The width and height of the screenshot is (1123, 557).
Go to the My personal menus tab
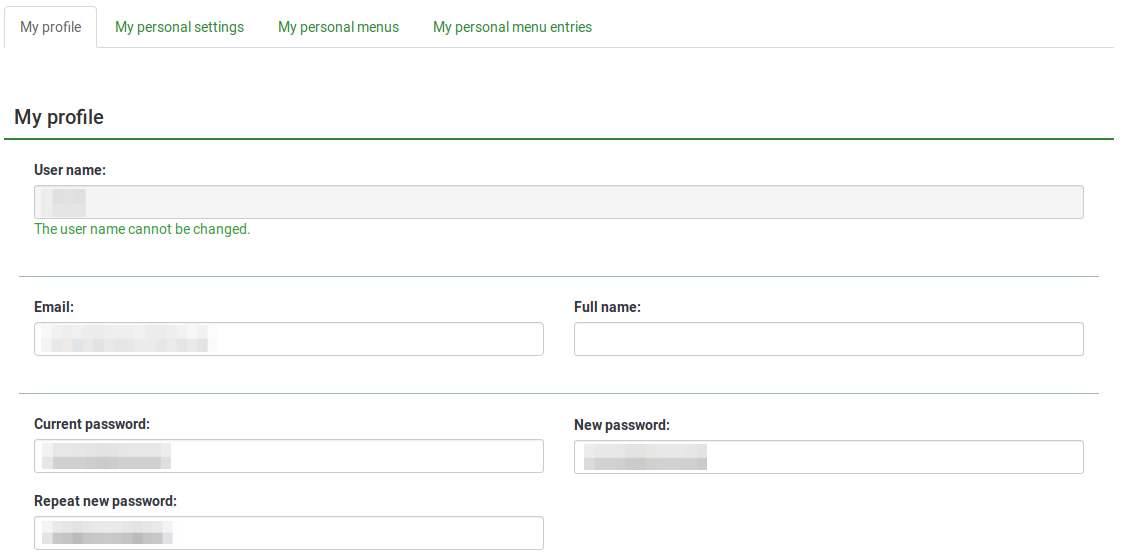coord(338,27)
